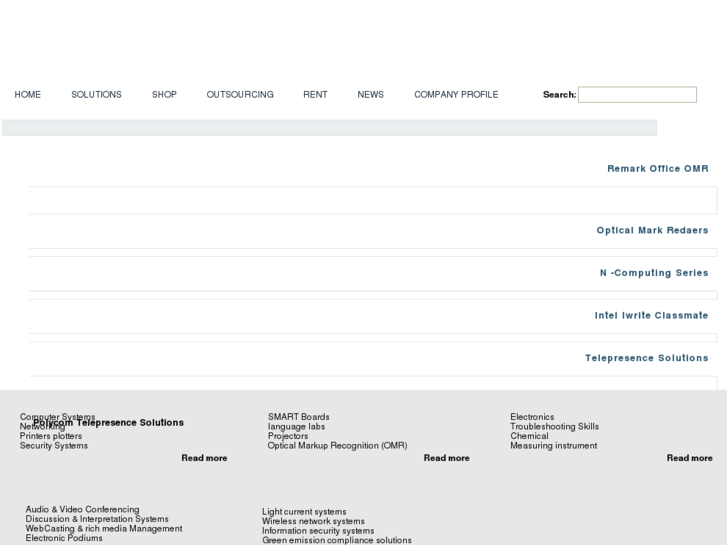The image size is (727, 545).
Task: Select Discussion & Interpretation Systems entry
Action: click(x=97, y=519)
